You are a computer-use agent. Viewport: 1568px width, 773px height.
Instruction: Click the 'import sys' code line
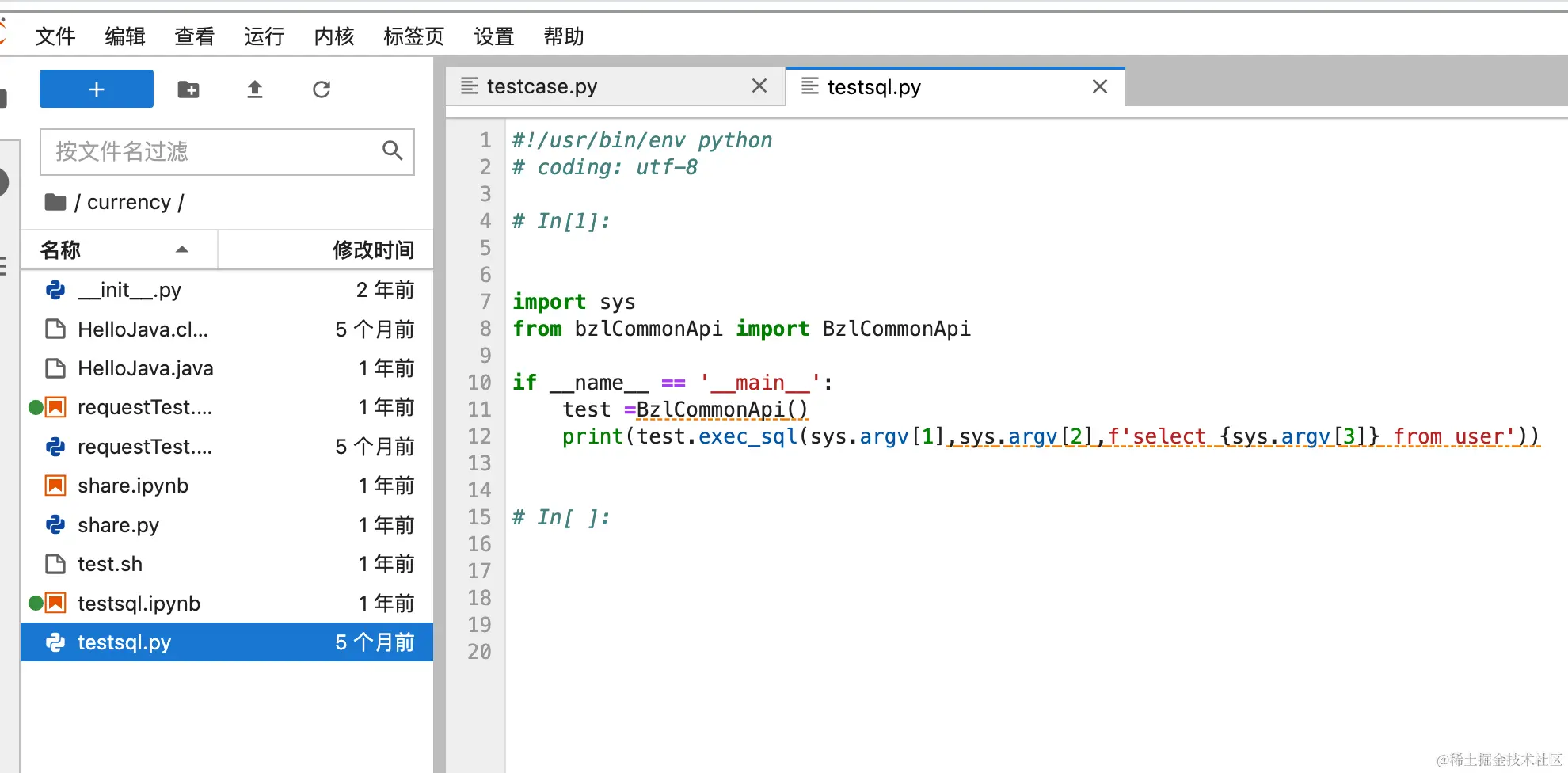574,302
